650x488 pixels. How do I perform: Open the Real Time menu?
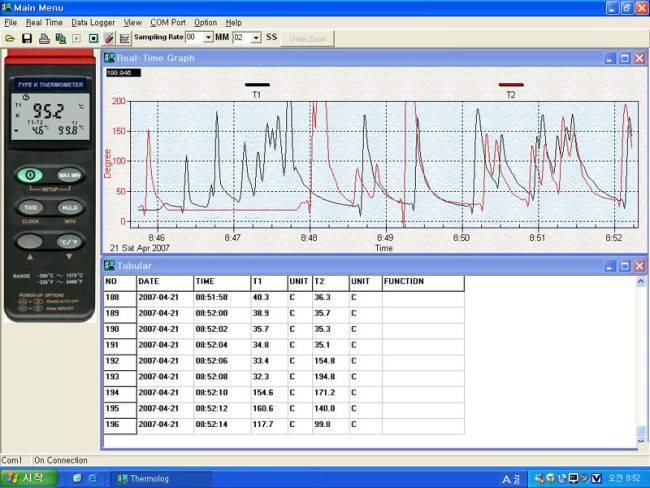coord(42,22)
